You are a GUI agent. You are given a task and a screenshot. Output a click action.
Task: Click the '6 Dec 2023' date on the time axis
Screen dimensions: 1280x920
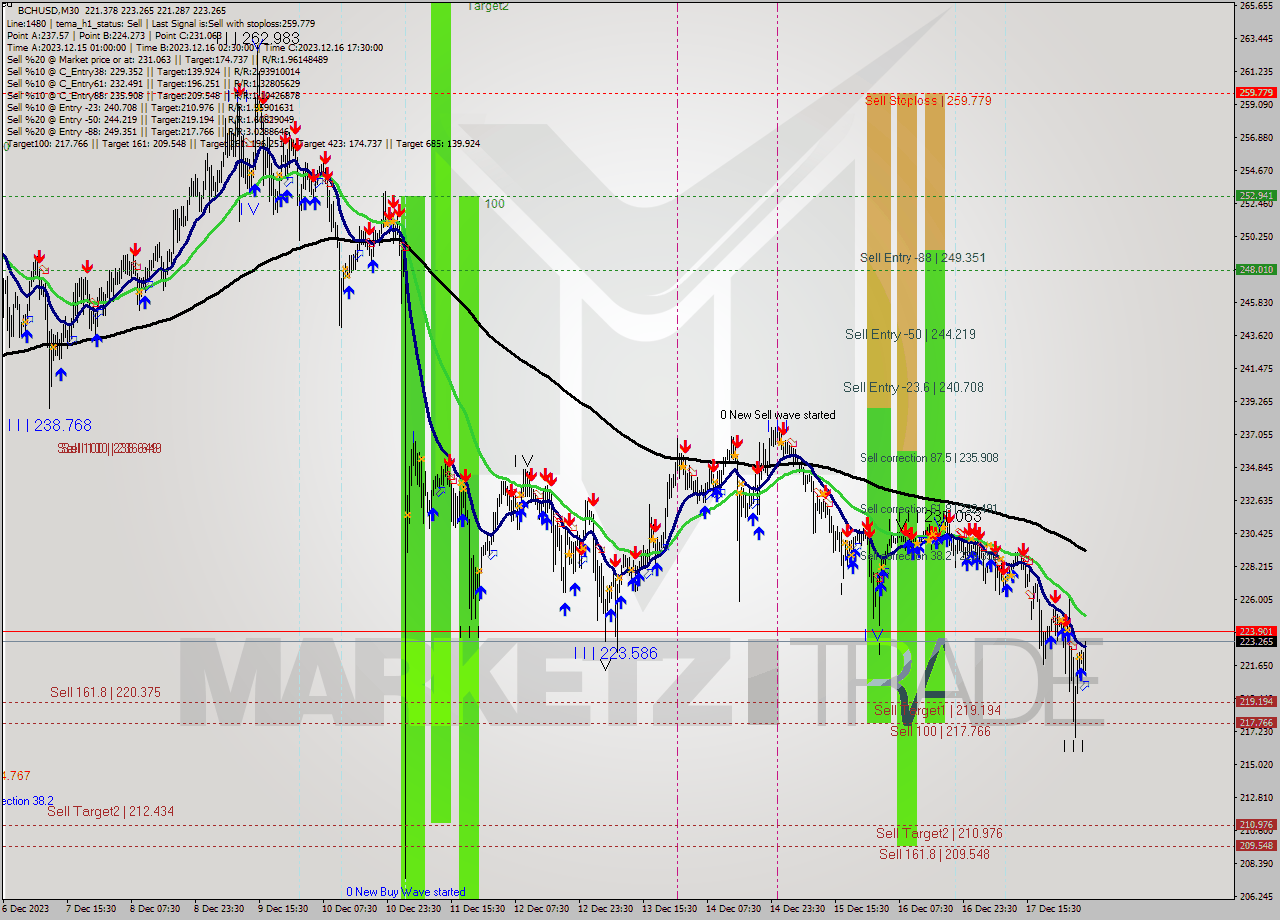[23, 909]
